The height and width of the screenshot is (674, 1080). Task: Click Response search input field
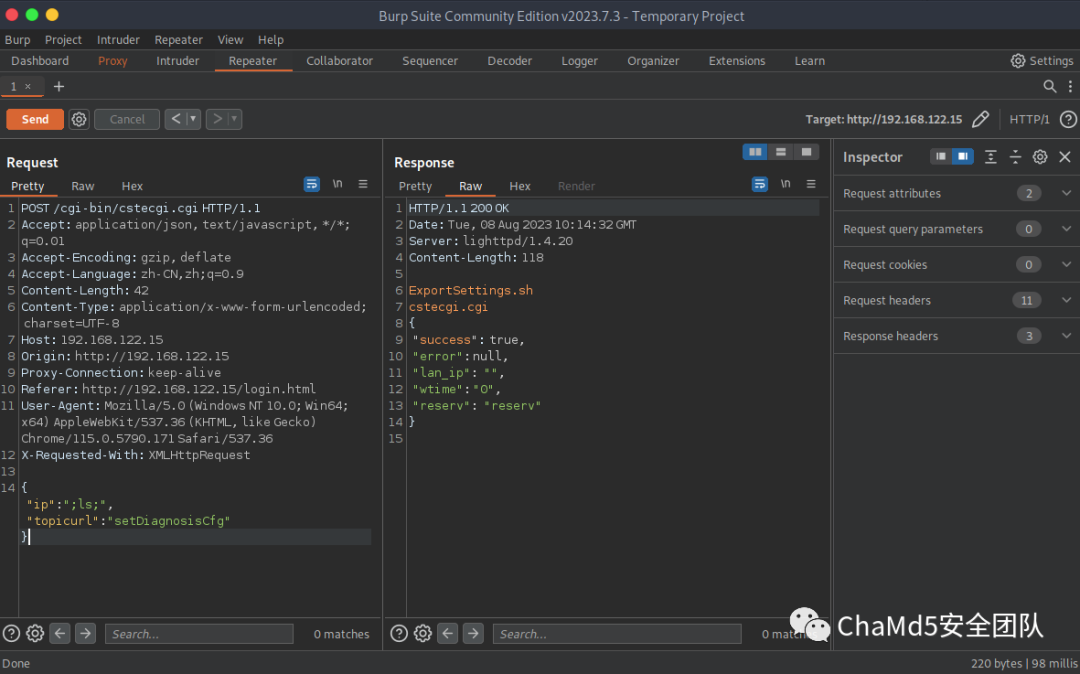tap(617, 634)
